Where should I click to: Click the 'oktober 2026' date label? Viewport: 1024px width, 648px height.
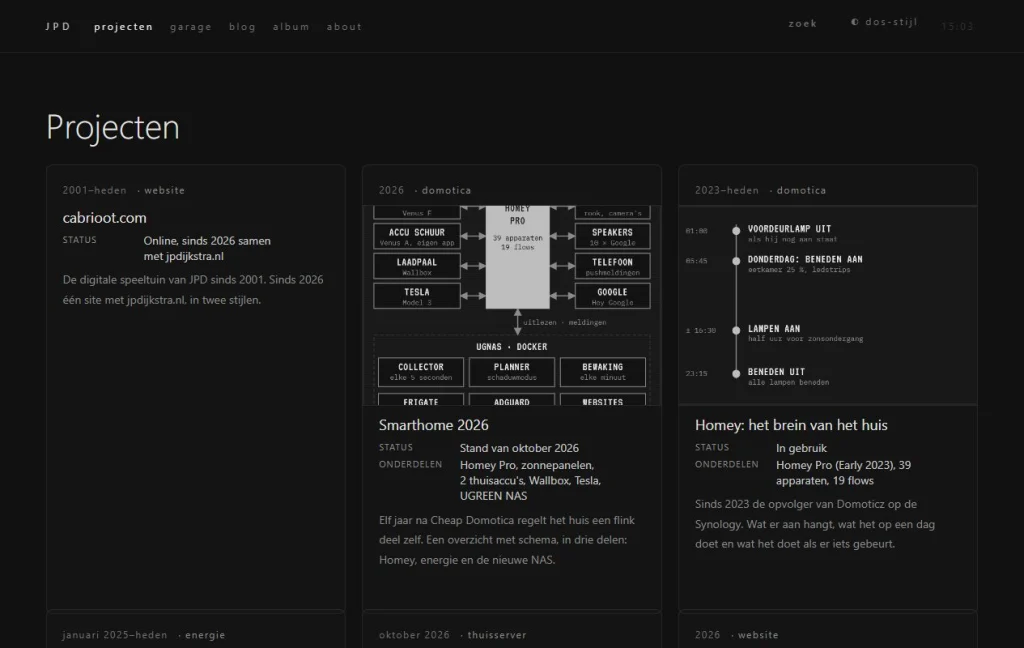tap(414, 635)
